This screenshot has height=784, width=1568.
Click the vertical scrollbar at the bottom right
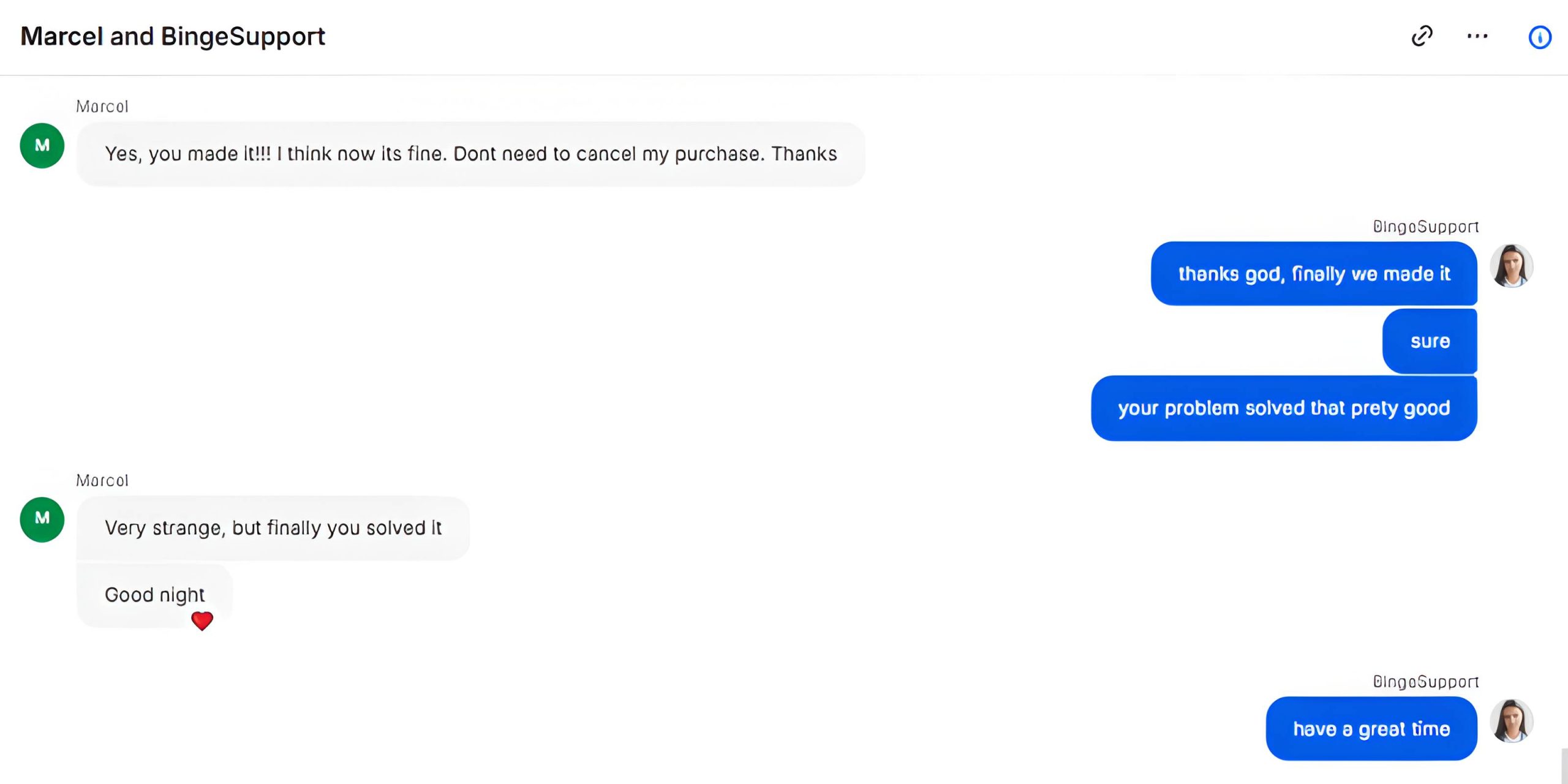pyautogui.click(x=1564, y=766)
